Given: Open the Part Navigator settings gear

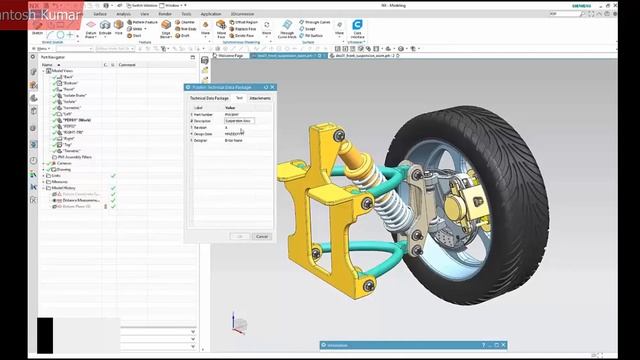Looking at the screenshot, I should tap(33, 57).
